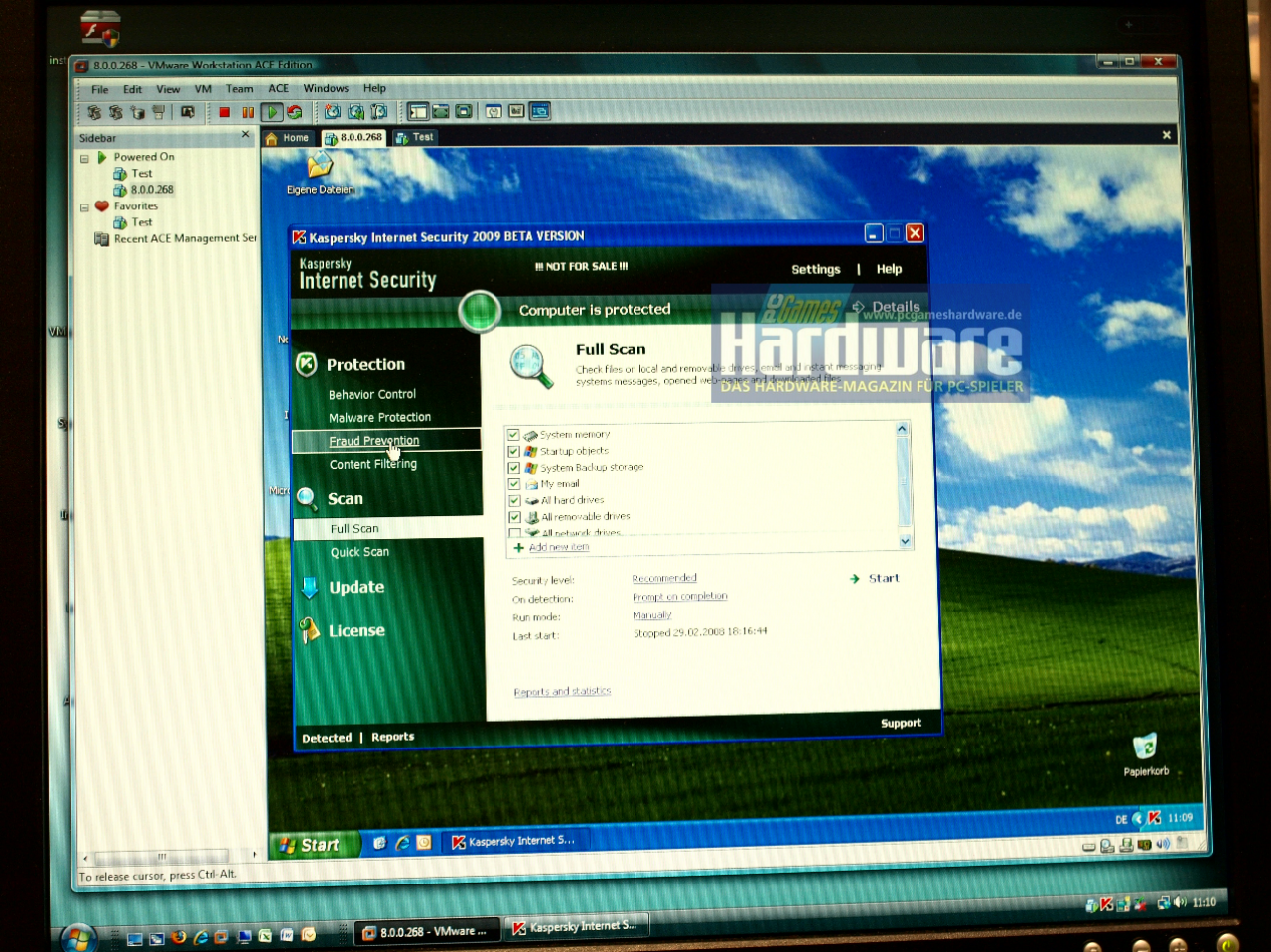Screen dimensions: 1271x952
Task: Expand the Protection section in Kaspersky
Action: 365,365
